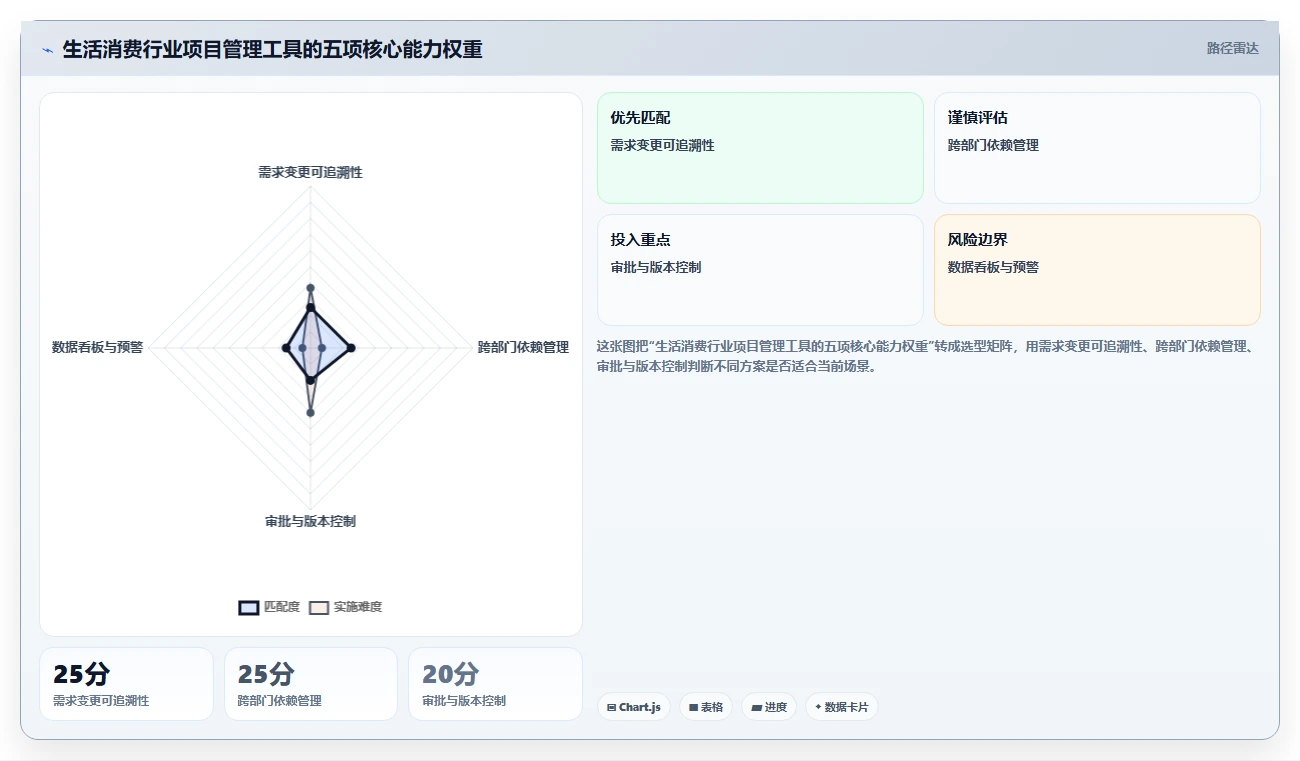The width and height of the screenshot is (1300, 761).
Task: Click the Chart.js tag chip
Action: click(x=634, y=707)
